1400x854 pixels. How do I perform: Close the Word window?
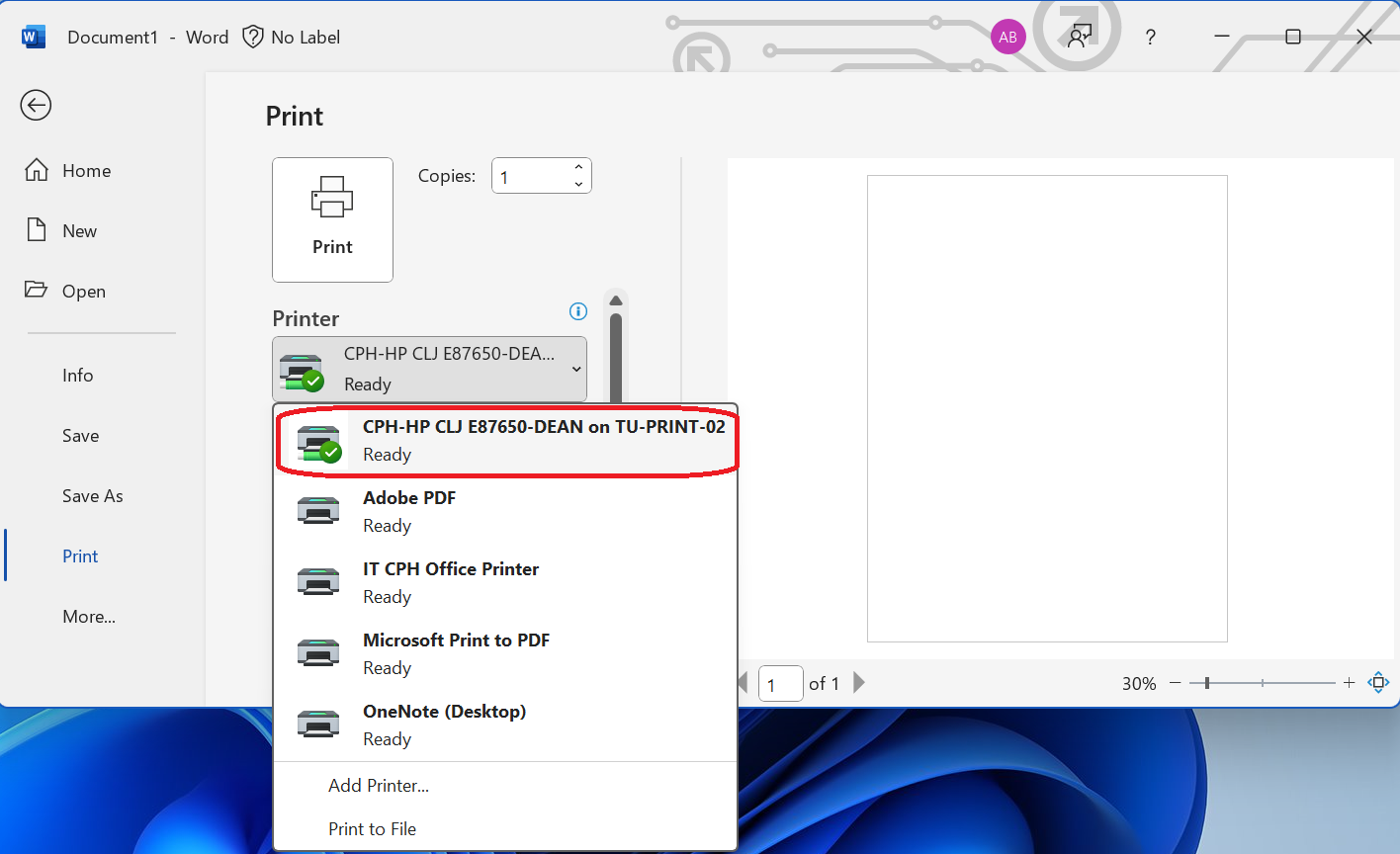(1364, 37)
